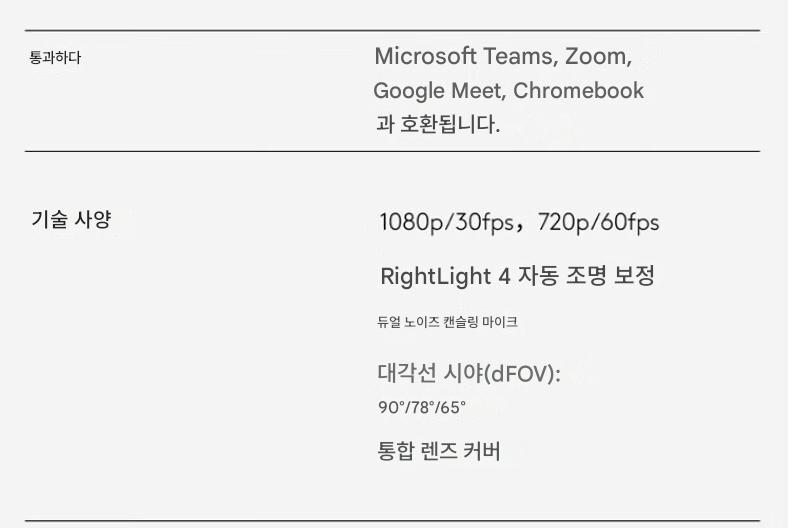Click the word "Zoom"
Screen dimensions: 790x528
(596, 56)
